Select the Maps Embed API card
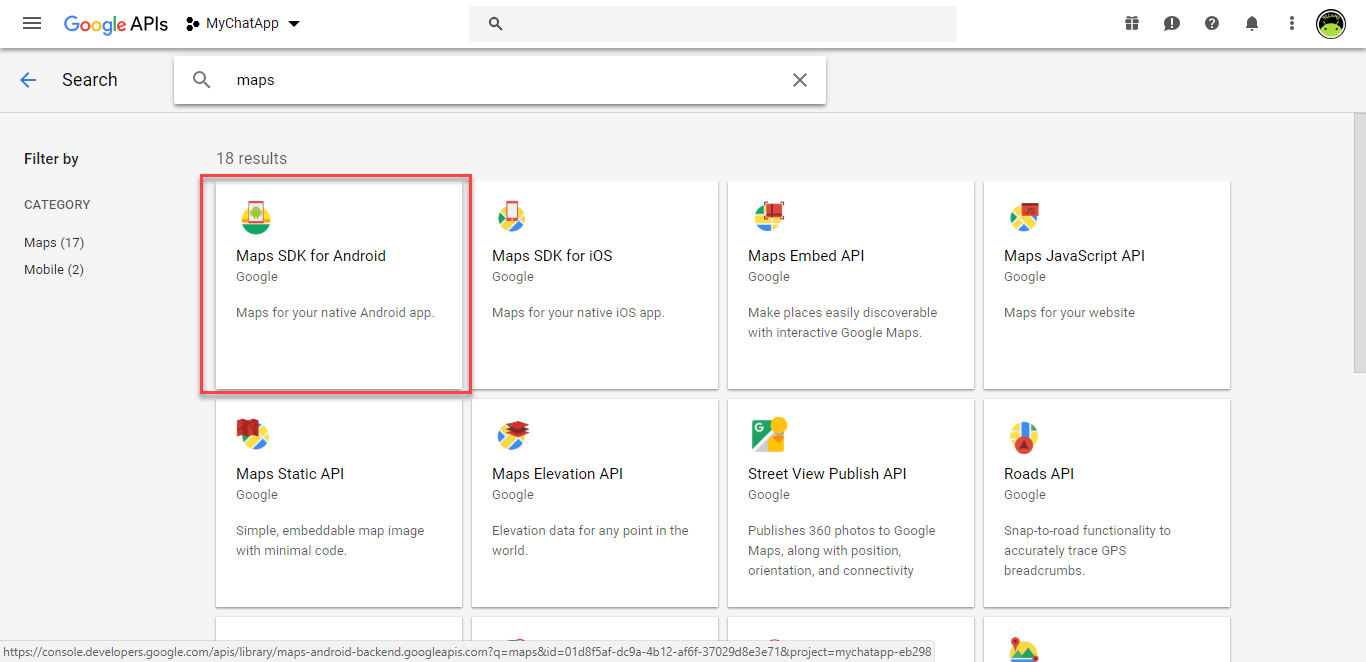 [x=850, y=284]
